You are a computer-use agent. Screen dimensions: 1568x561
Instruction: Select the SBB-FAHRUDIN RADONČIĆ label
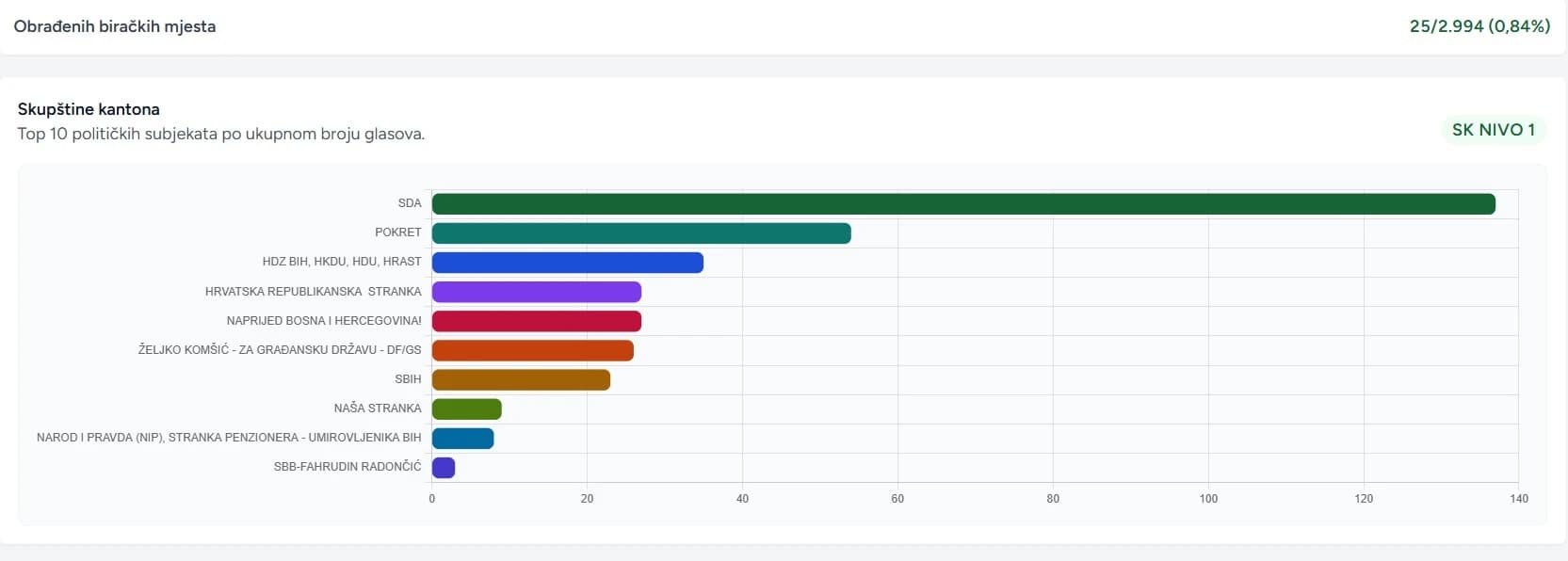click(x=348, y=467)
